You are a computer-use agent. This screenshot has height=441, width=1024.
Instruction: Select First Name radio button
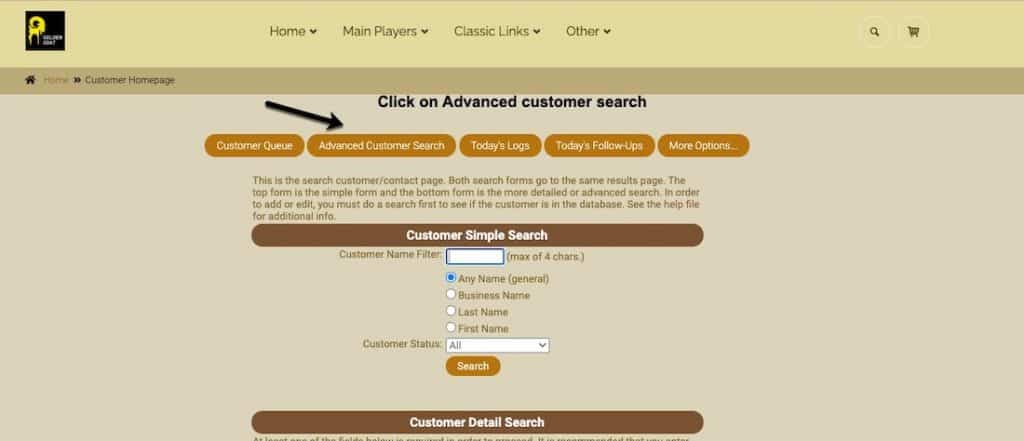(451, 327)
